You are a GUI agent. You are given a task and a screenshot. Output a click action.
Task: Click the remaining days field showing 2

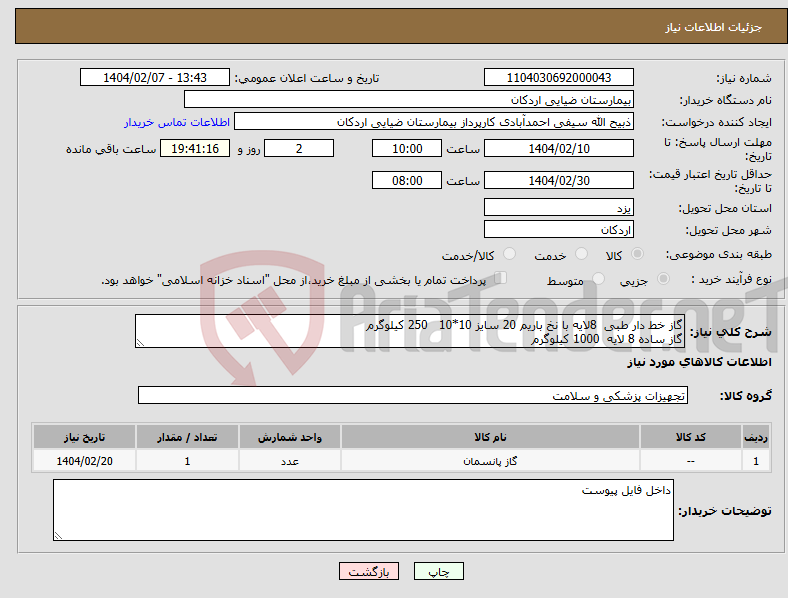(x=299, y=148)
